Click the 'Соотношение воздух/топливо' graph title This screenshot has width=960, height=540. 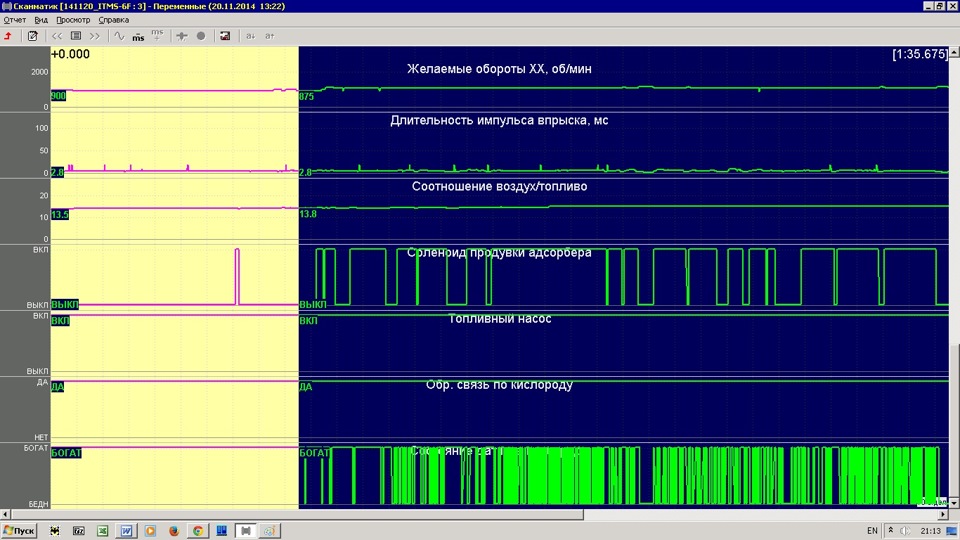coord(499,187)
